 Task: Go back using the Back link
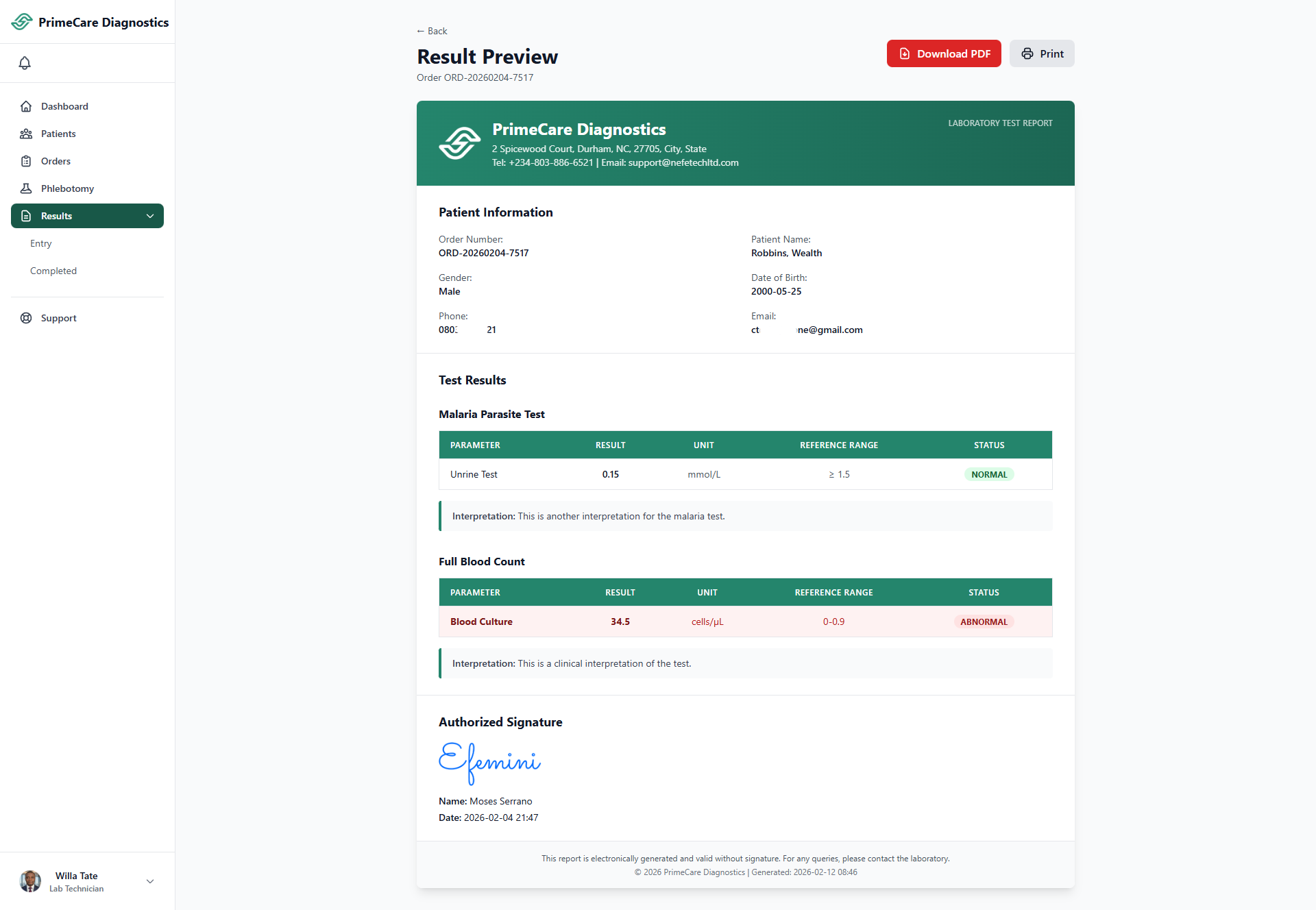432,31
